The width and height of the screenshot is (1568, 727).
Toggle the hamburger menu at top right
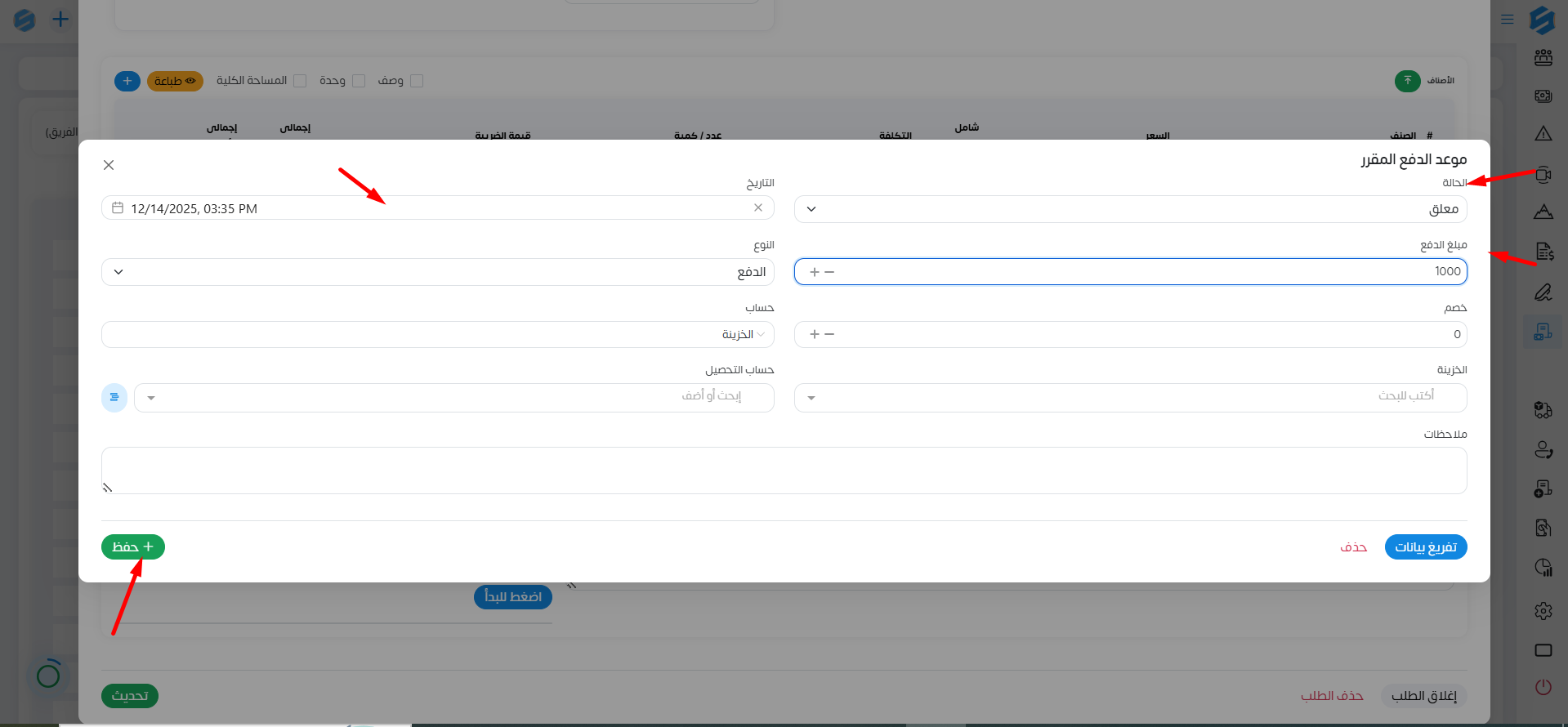[1508, 19]
